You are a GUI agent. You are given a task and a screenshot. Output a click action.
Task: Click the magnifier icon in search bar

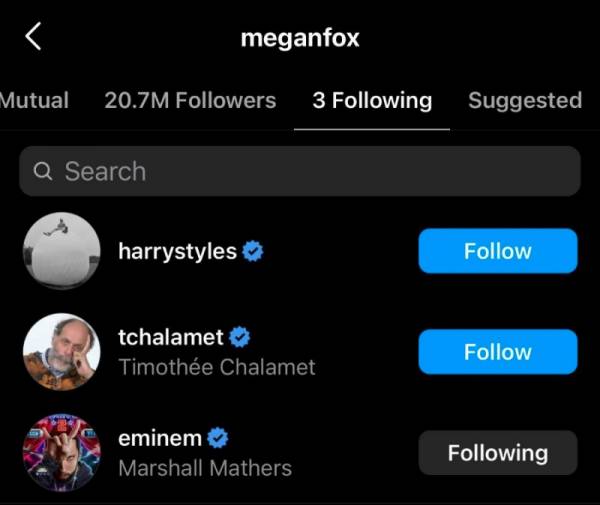(43, 172)
